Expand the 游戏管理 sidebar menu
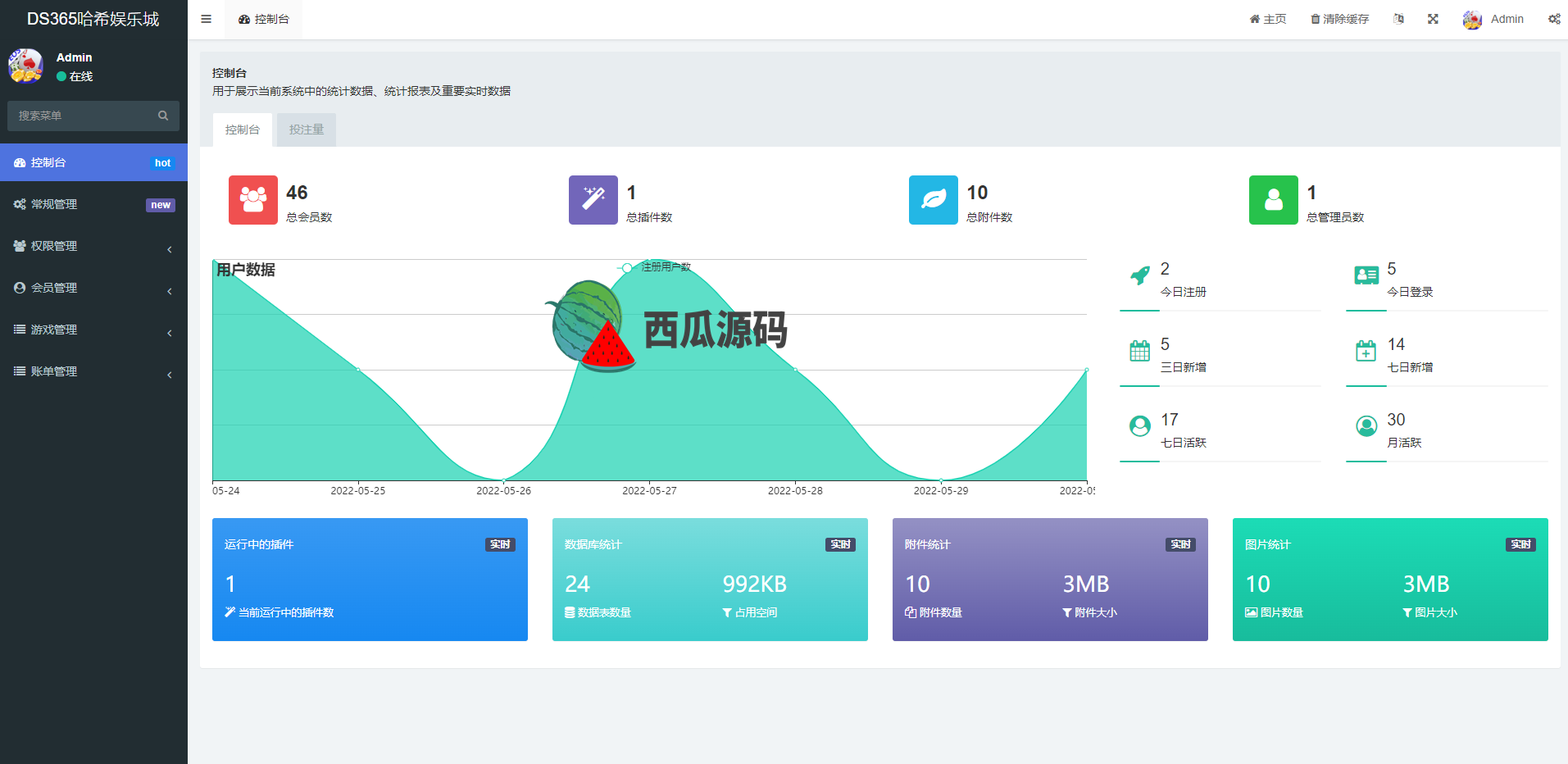 [x=93, y=330]
